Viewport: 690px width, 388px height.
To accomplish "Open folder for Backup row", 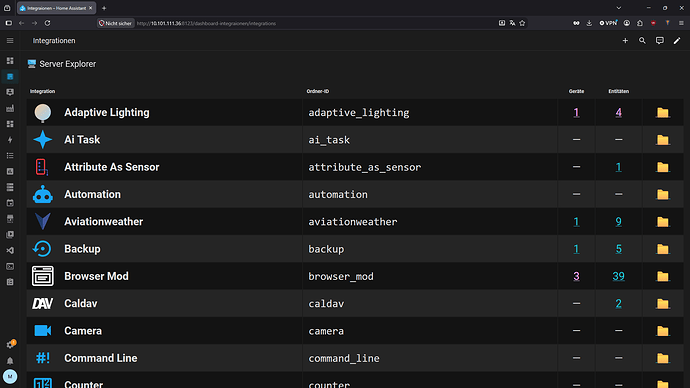I will 663,249.
